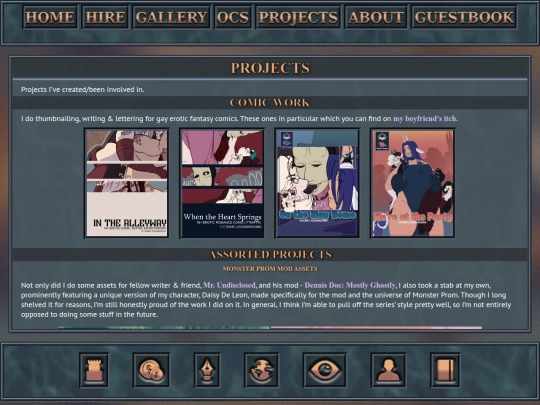The image size is (540, 405).
Task: Visit the GUESTBOOK page
Action: tap(464, 17)
